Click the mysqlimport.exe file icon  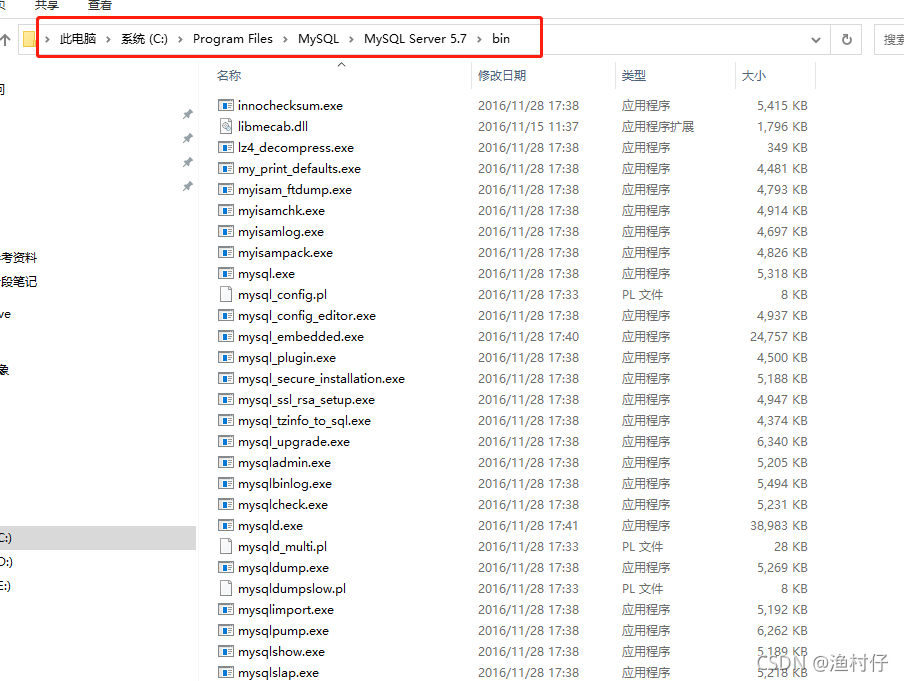tap(225, 609)
